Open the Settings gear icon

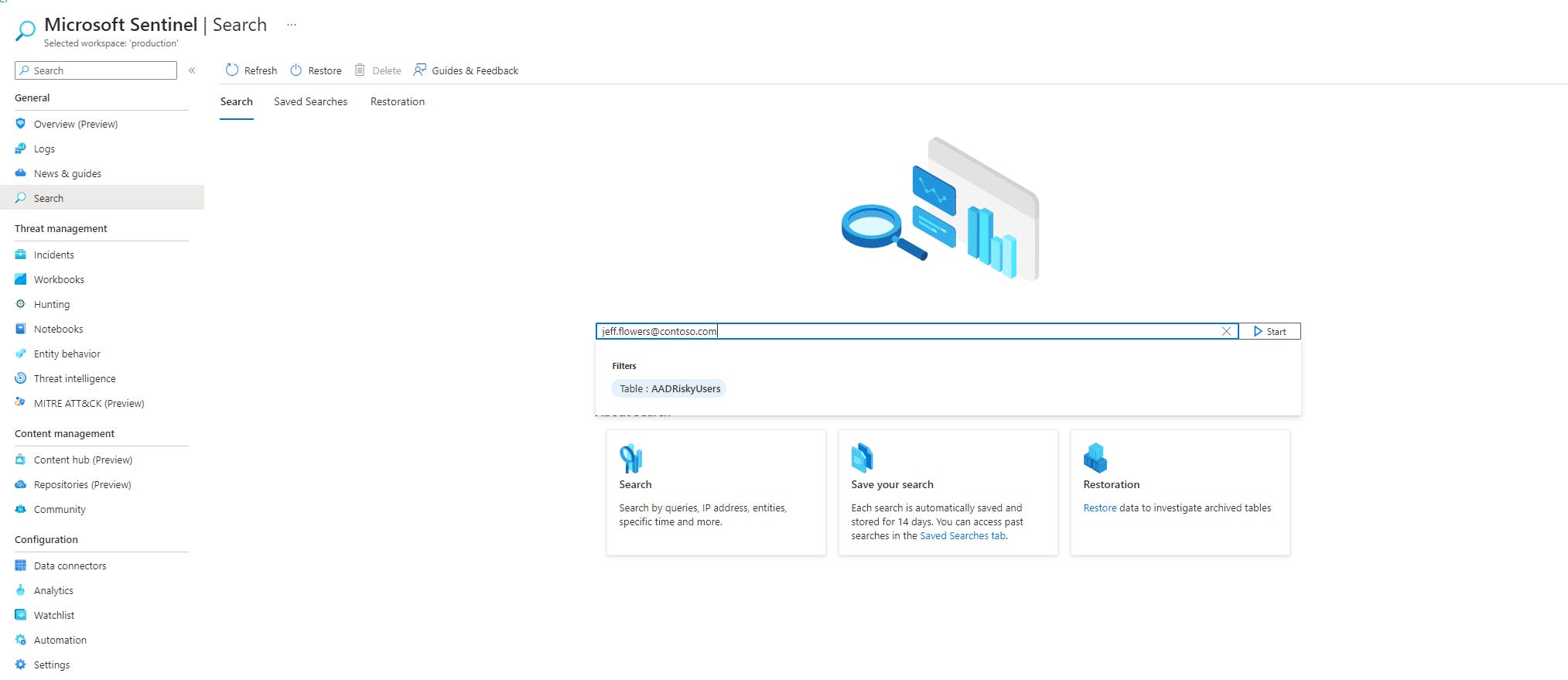(x=21, y=665)
